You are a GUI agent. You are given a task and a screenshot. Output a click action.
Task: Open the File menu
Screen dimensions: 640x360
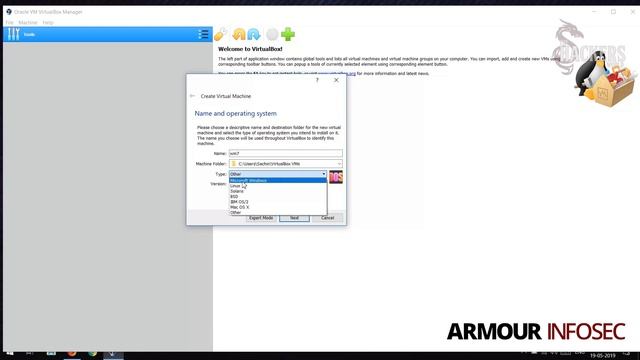coord(9,22)
